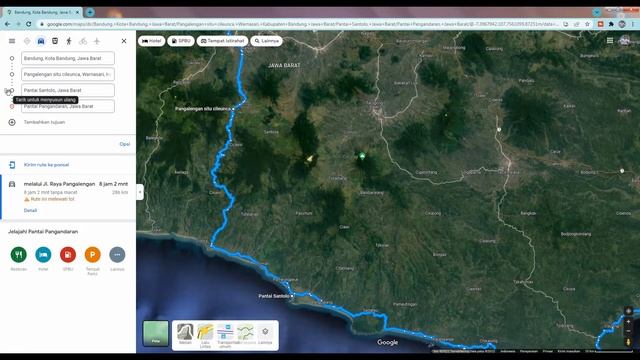Open the red browser extension icon

click(x=600, y=24)
